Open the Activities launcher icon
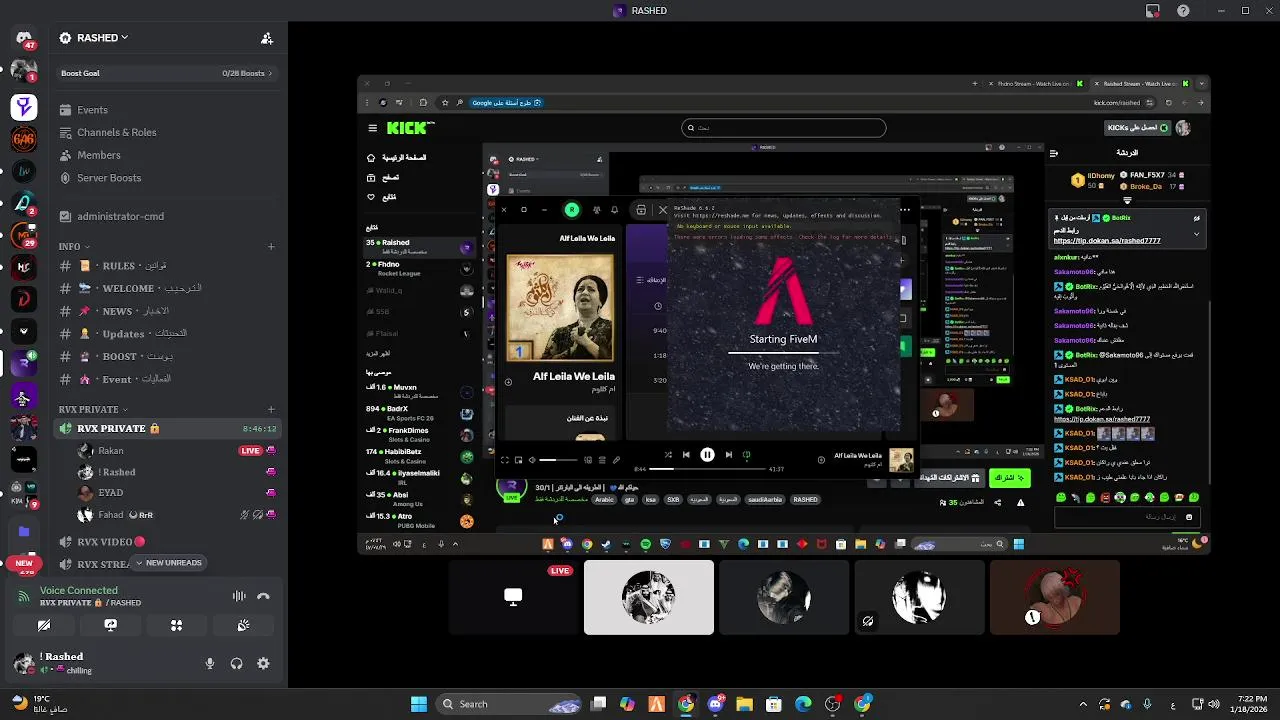Screen dimensions: 1280x720 (x=176, y=625)
